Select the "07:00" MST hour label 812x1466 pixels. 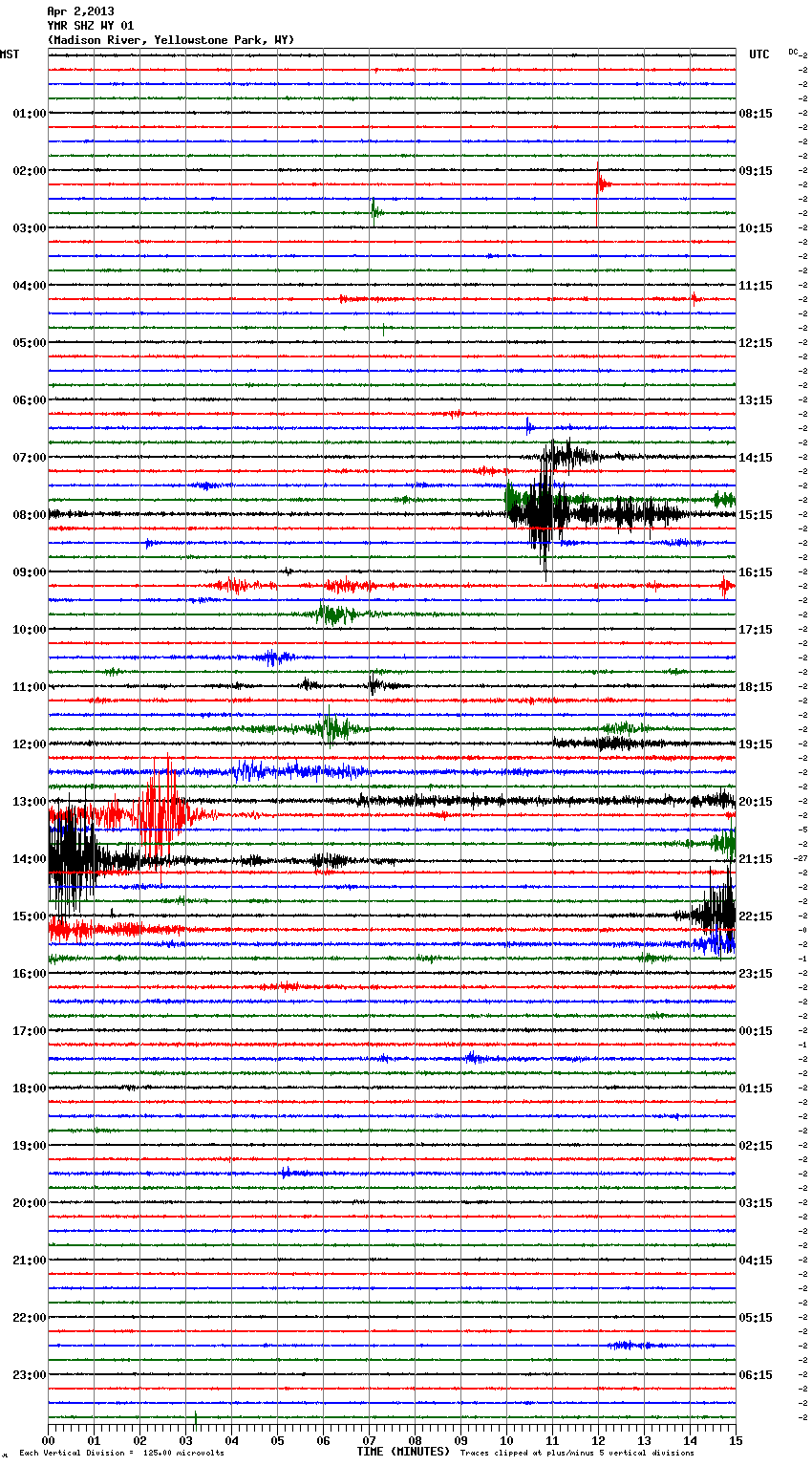tap(30, 458)
